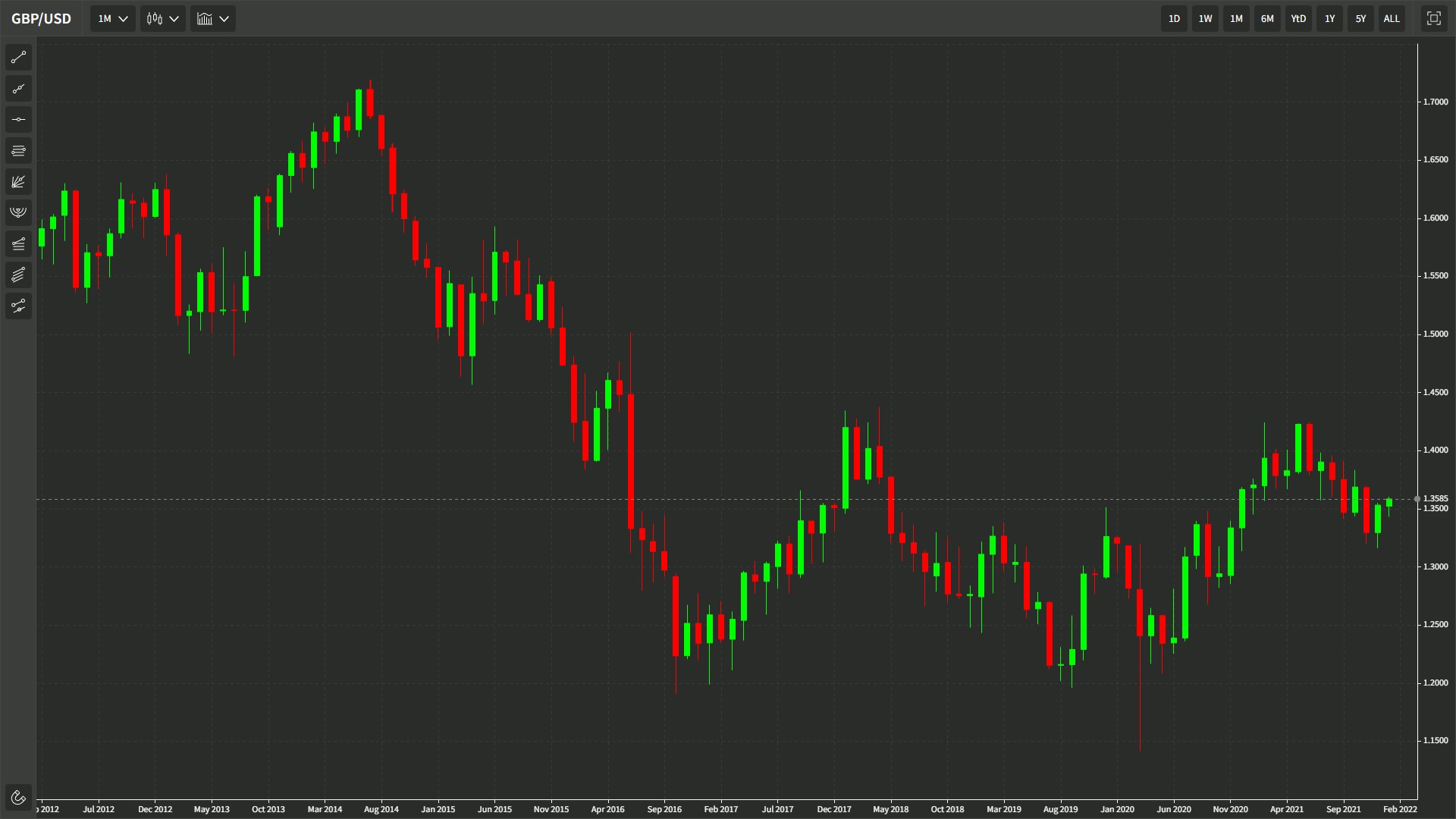Viewport: 1456px width, 819px height.
Task: Select the 6M range option
Action: pyautogui.click(x=1267, y=19)
